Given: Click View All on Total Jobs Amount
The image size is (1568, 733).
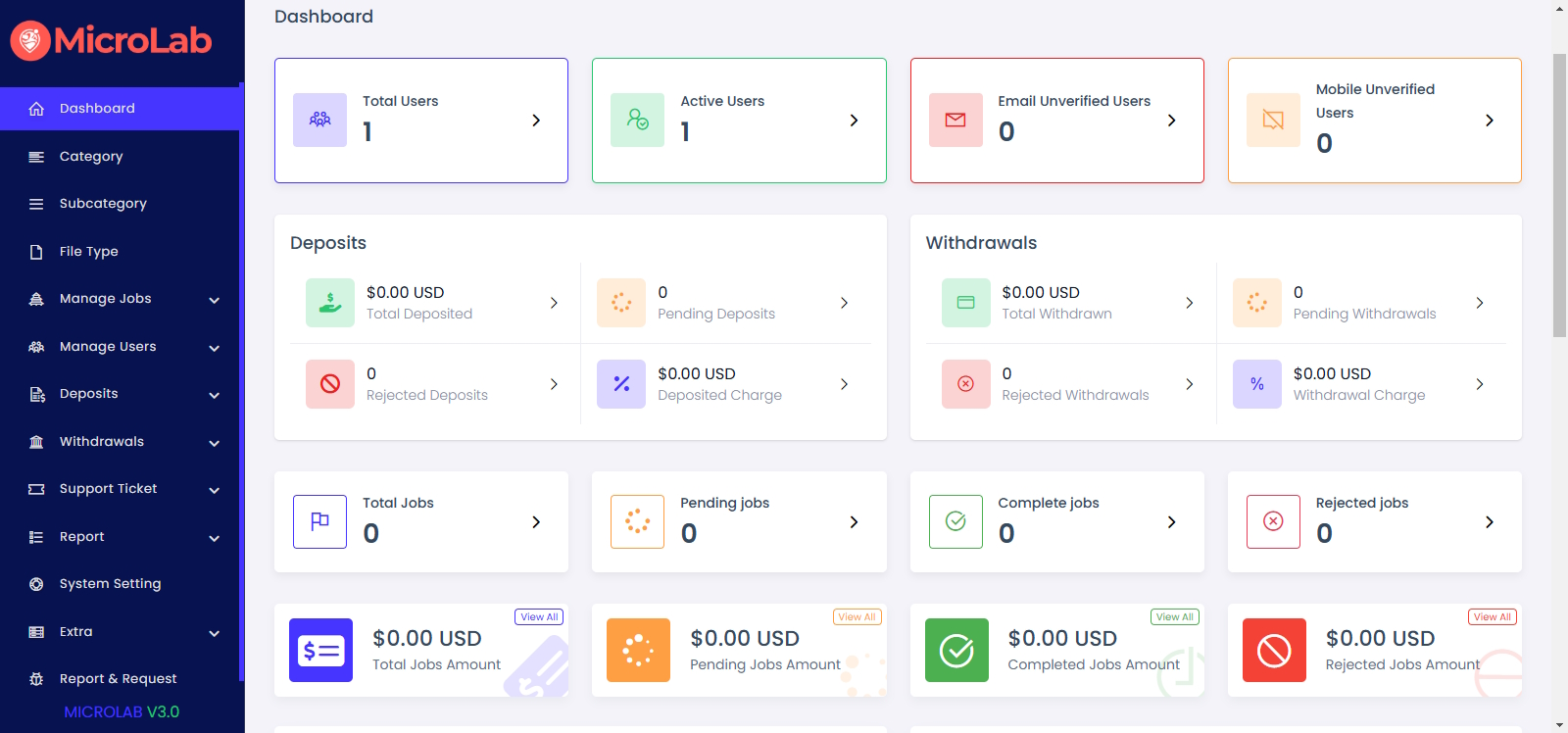Looking at the screenshot, I should (x=539, y=617).
